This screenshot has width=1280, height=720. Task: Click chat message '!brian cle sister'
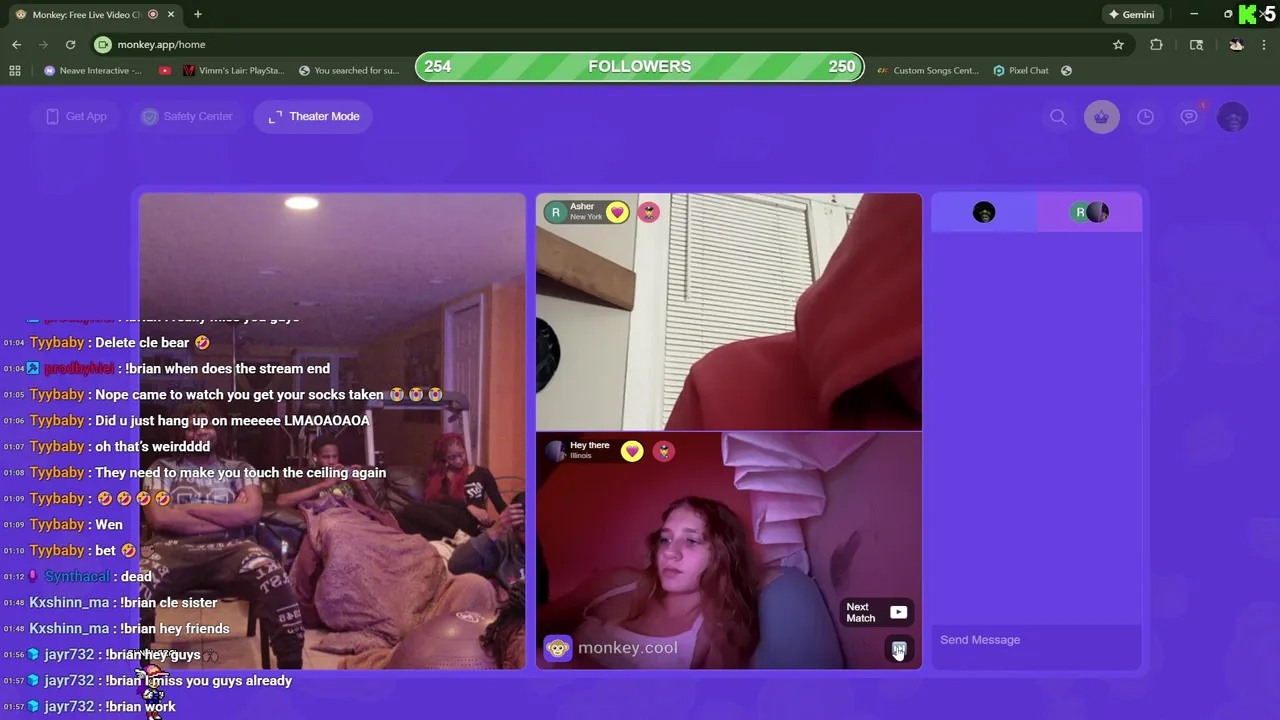pos(169,602)
